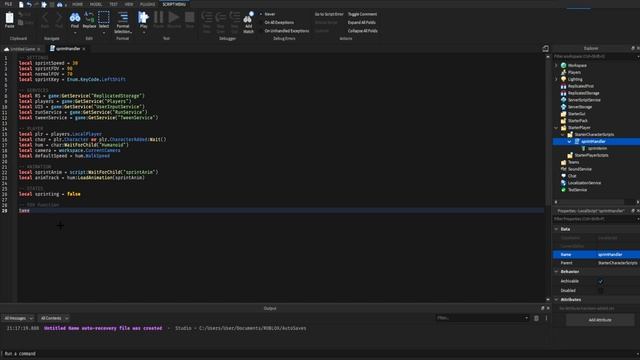The image size is (640, 360).
Task: Click the Select tool icon
Action: pyautogui.click(x=104, y=18)
